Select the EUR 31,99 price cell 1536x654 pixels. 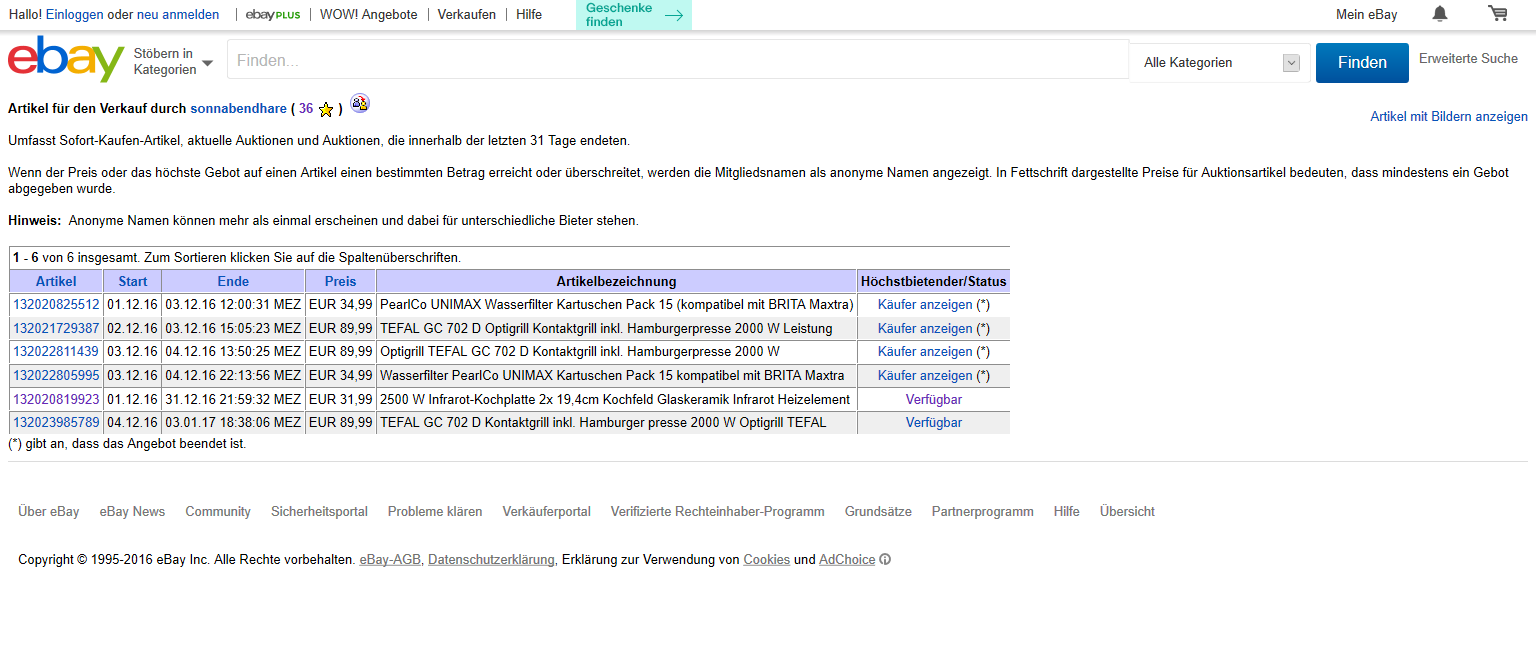[x=340, y=399]
